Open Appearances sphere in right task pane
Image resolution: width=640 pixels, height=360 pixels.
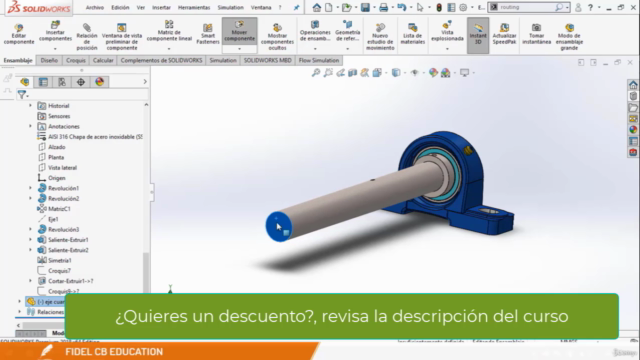633,130
